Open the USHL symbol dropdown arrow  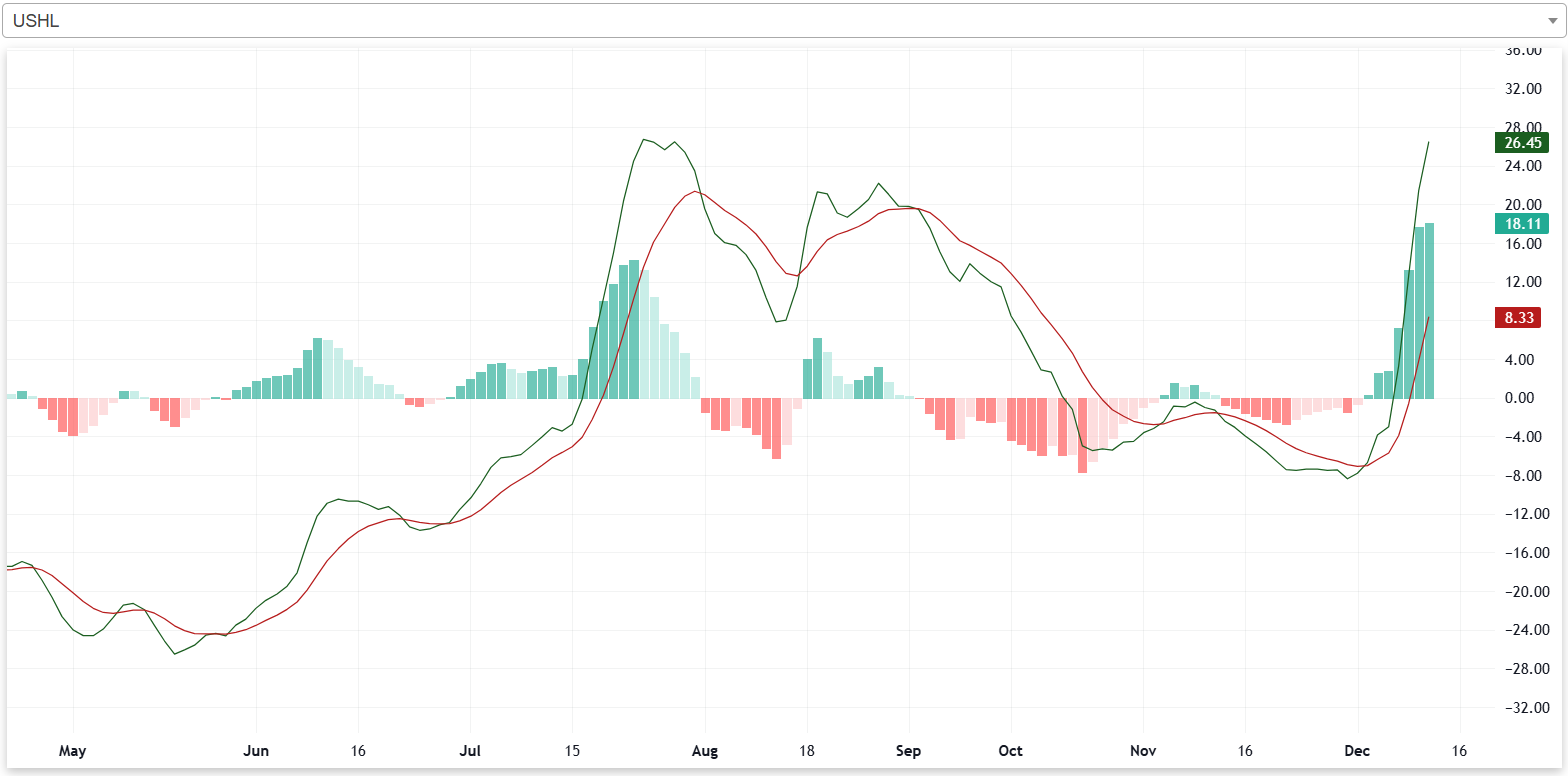coord(1551,21)
